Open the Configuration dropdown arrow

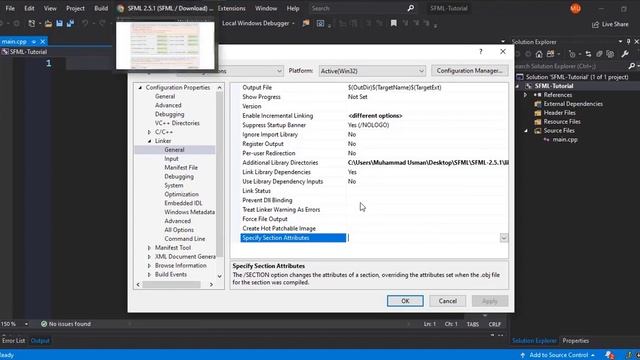tap(279, 71)
